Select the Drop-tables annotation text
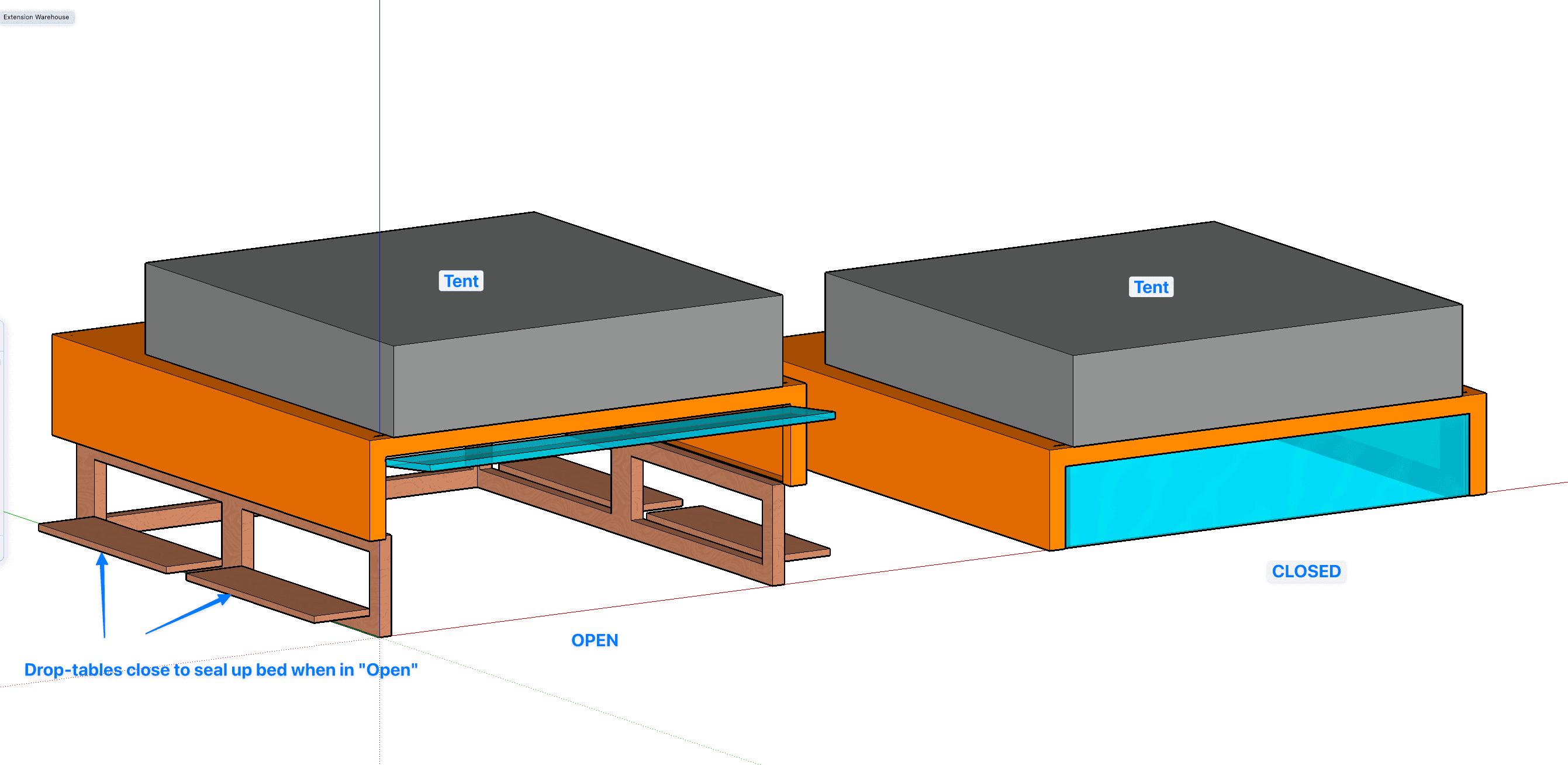The height and width of the screenshot is (765, 1568). point(221,669)
